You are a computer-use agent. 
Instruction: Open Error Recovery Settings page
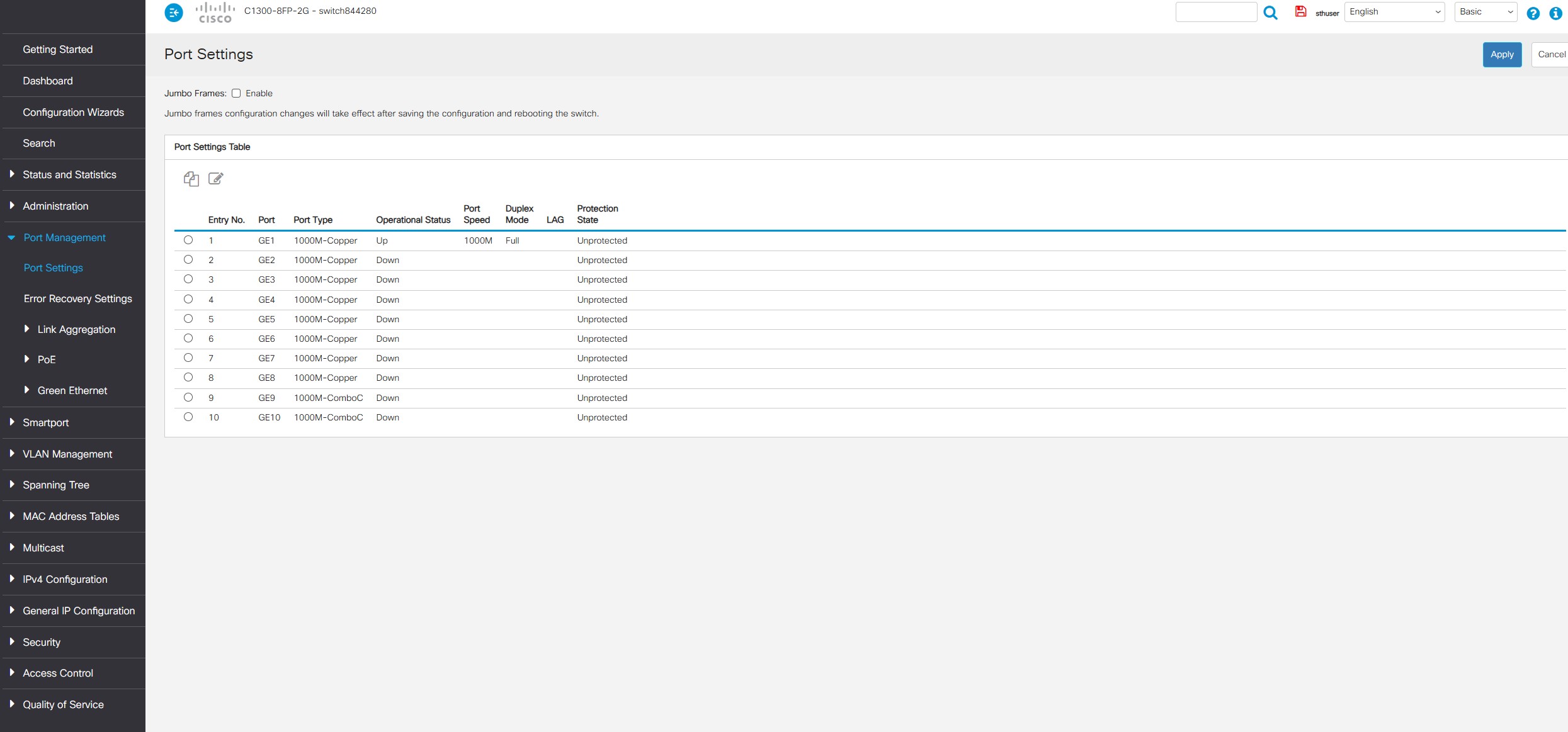tap(78, 298)
